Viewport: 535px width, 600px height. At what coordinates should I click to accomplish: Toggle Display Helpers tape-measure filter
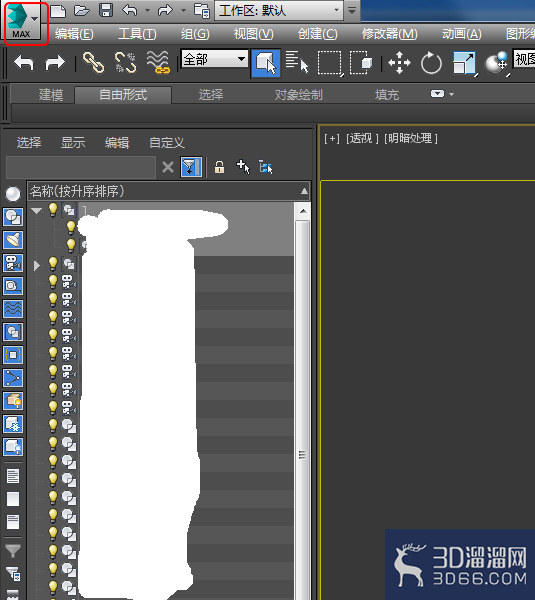[x=13, y=286]
